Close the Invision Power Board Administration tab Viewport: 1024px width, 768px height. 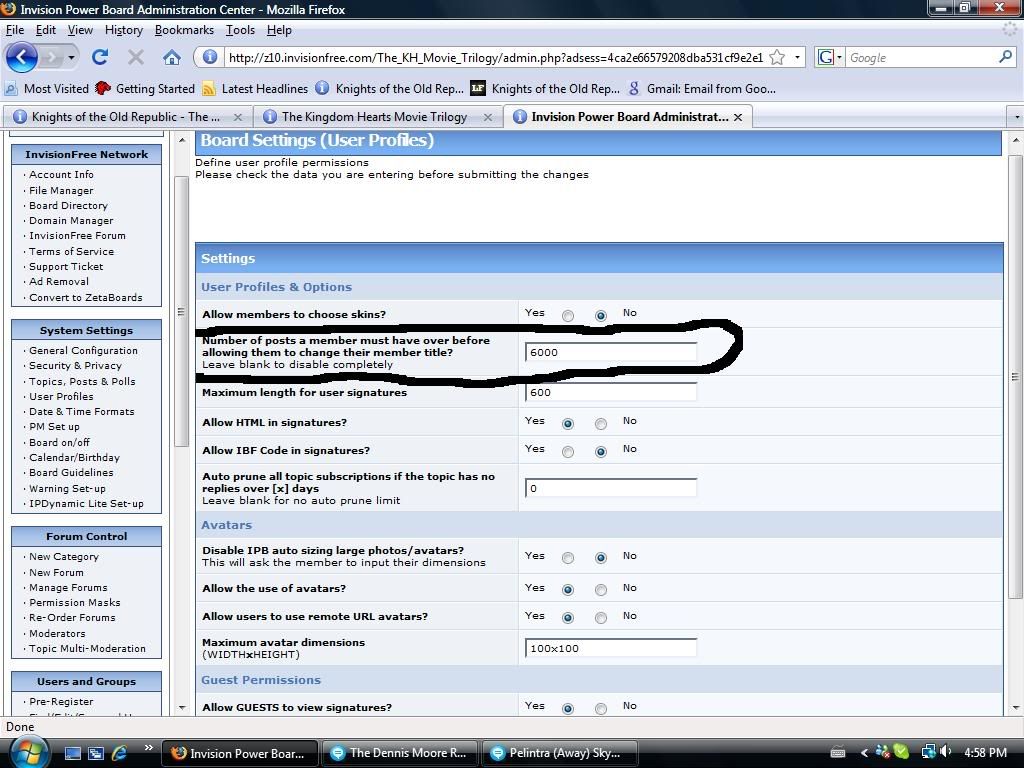[738, 117]
